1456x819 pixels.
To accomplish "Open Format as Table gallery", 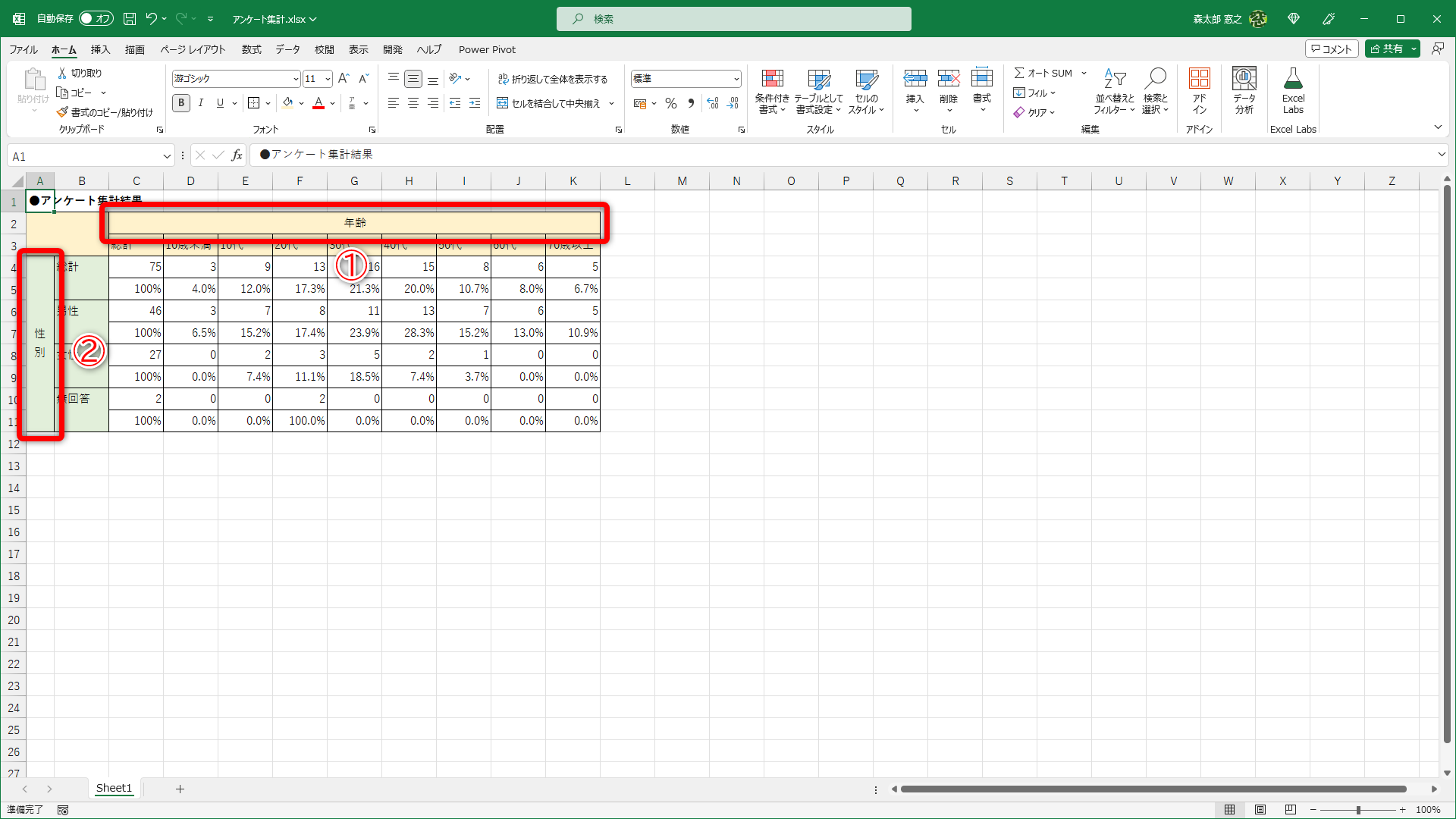I will tap(818, 80).
